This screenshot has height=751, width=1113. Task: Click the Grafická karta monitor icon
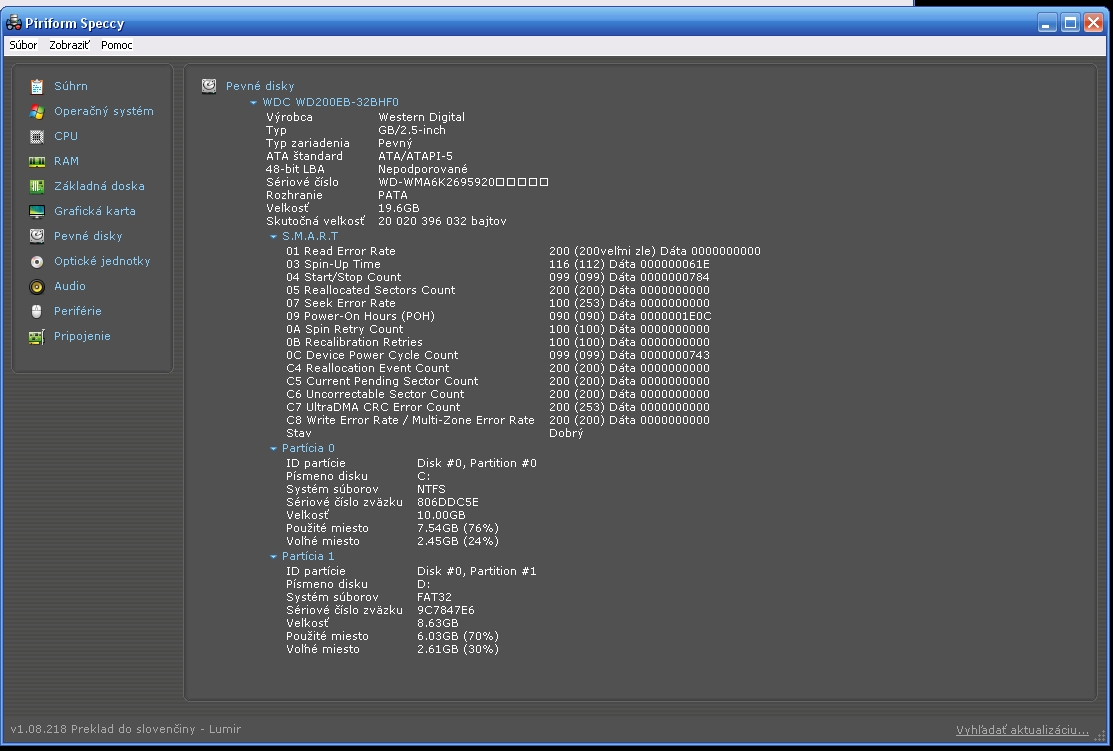click(37, 212)
